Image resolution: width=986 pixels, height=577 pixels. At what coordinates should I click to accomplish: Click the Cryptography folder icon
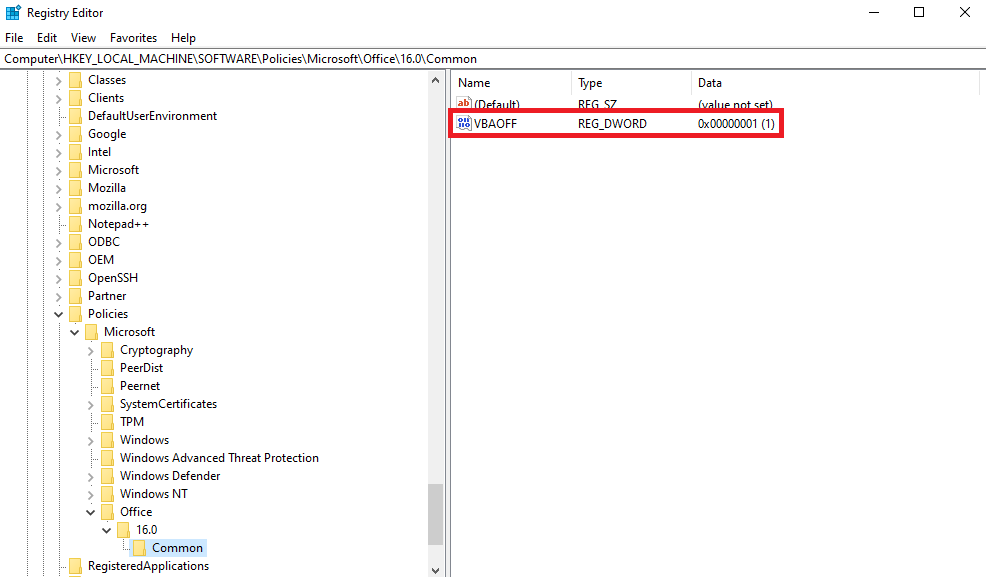[x=108, y=350]
